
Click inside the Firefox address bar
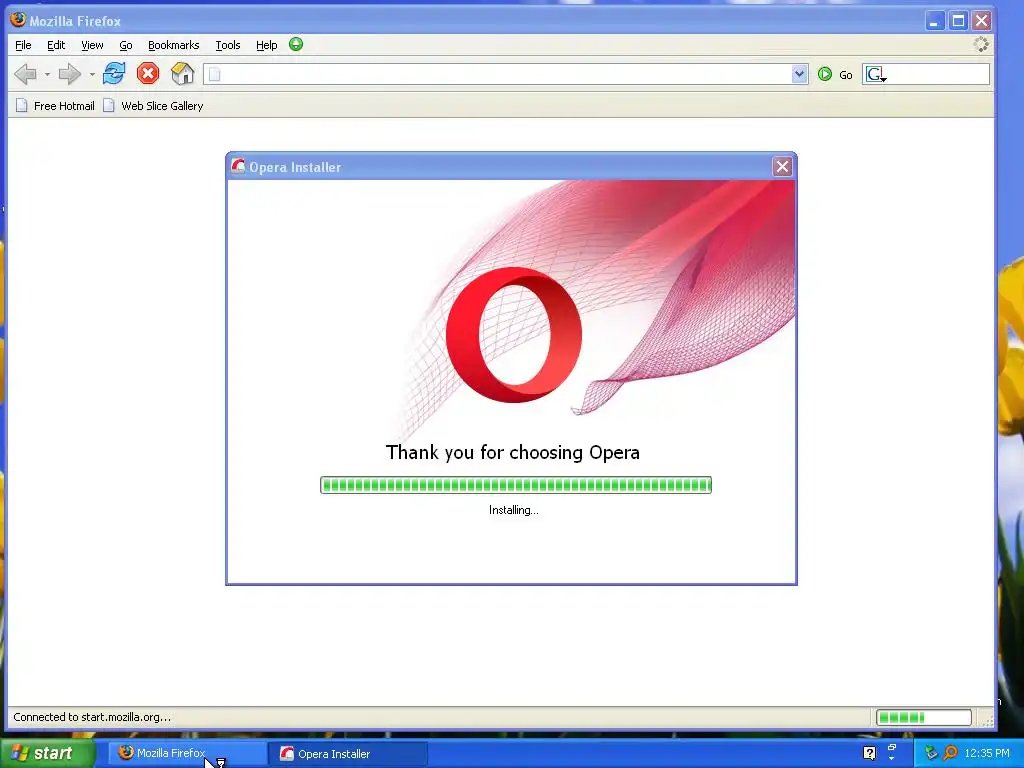pos(505,74)
